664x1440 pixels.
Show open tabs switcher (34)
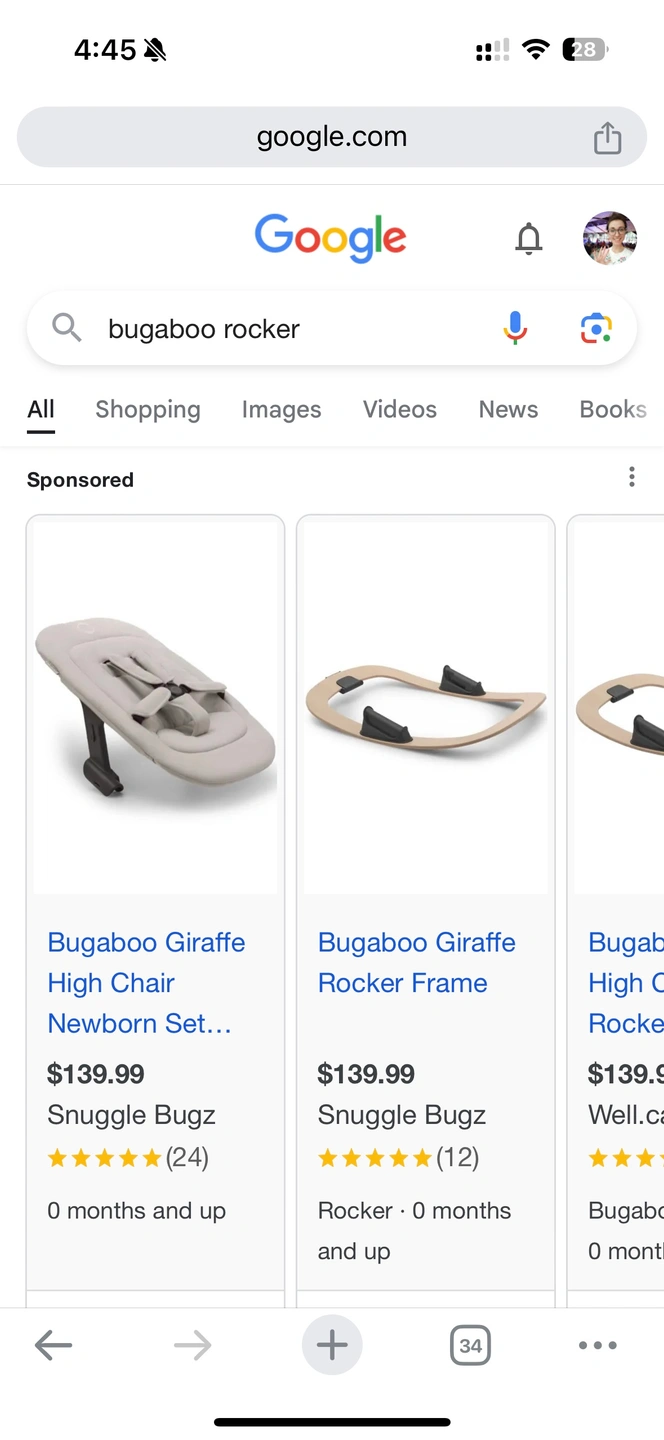click(470, 1345)
